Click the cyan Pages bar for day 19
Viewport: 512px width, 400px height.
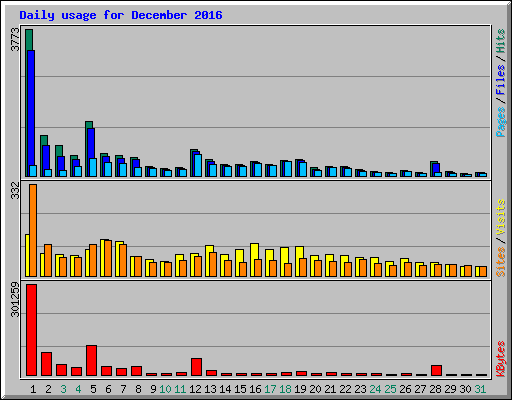tap(303, 169)
